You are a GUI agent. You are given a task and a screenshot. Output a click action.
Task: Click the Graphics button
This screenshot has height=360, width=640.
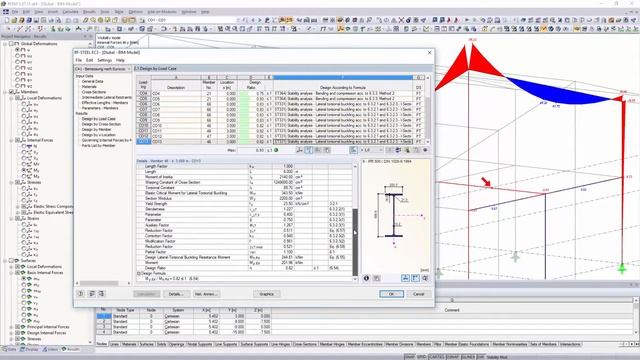[x=267, y=294]
